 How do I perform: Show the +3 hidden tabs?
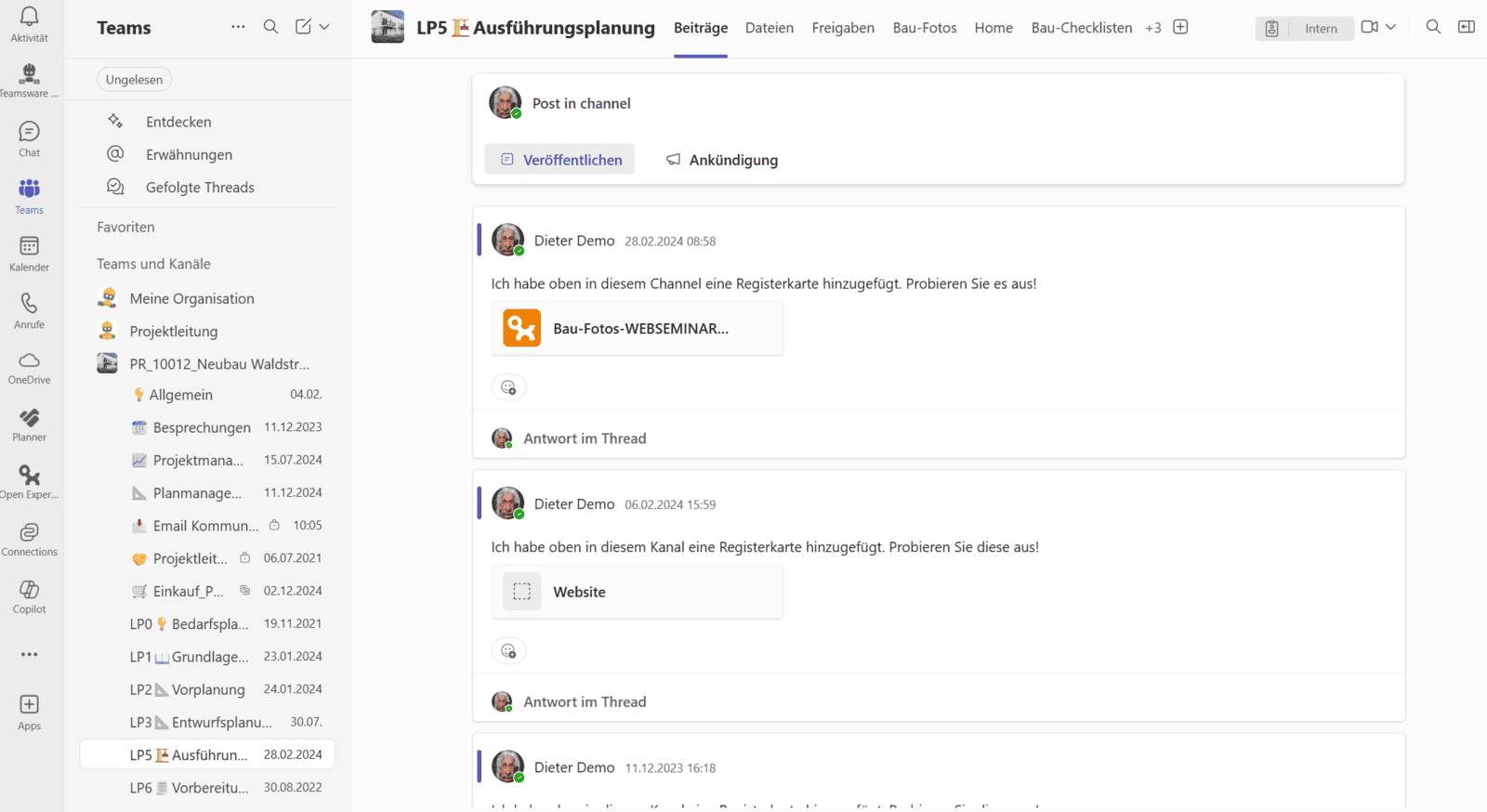tap(1152, 28)
